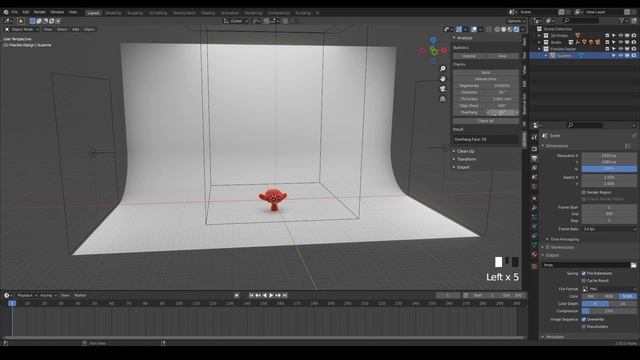Switch to wireframe viewport shading icon
This screenshot has height=360, width=640.
coord(497,29)
